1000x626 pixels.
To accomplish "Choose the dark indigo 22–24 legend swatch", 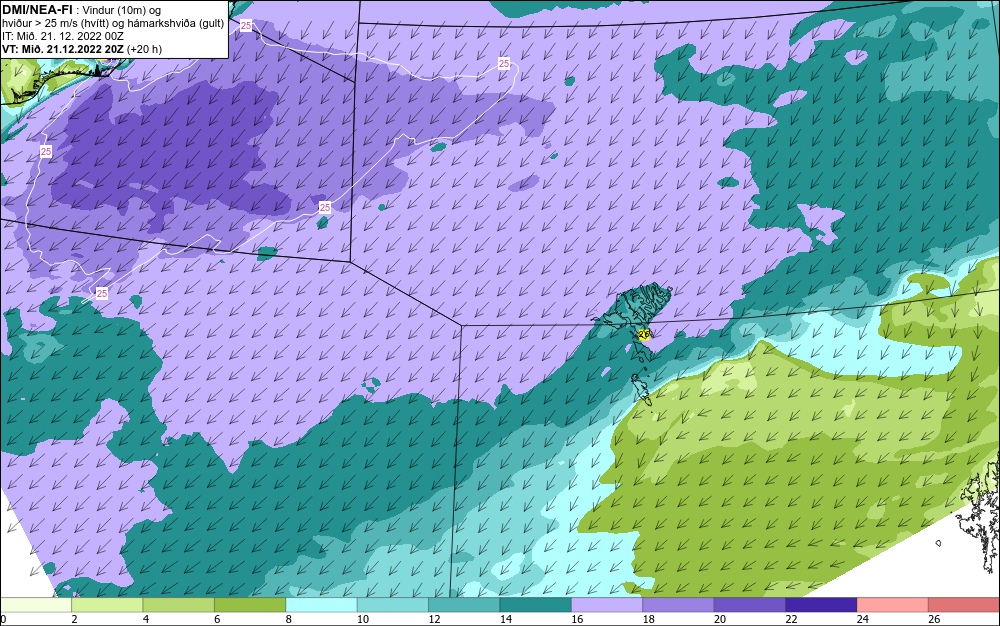I will (821, 605).
